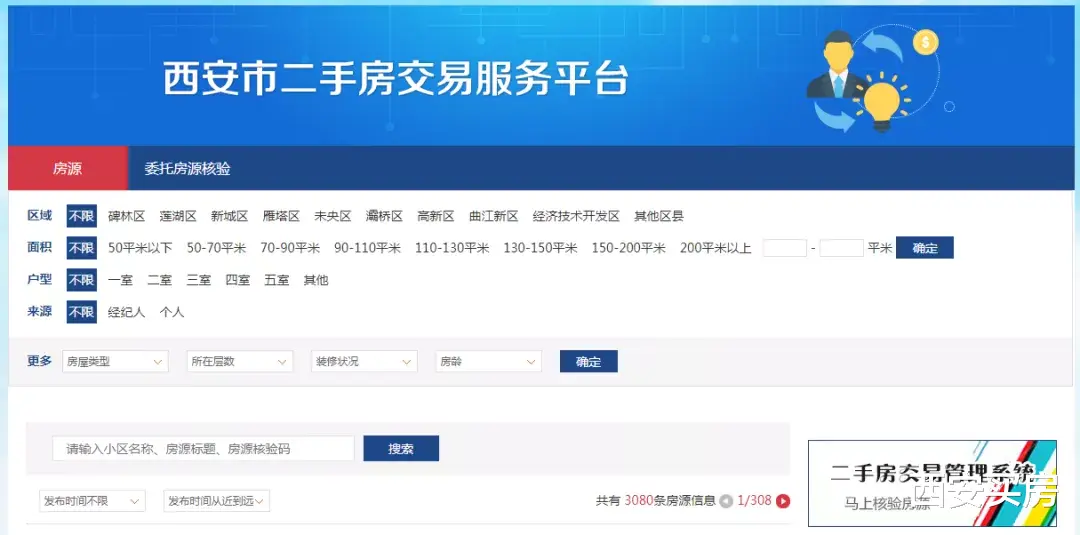Click the community name search field
1080x535 pixels.
tap(203, 449)
